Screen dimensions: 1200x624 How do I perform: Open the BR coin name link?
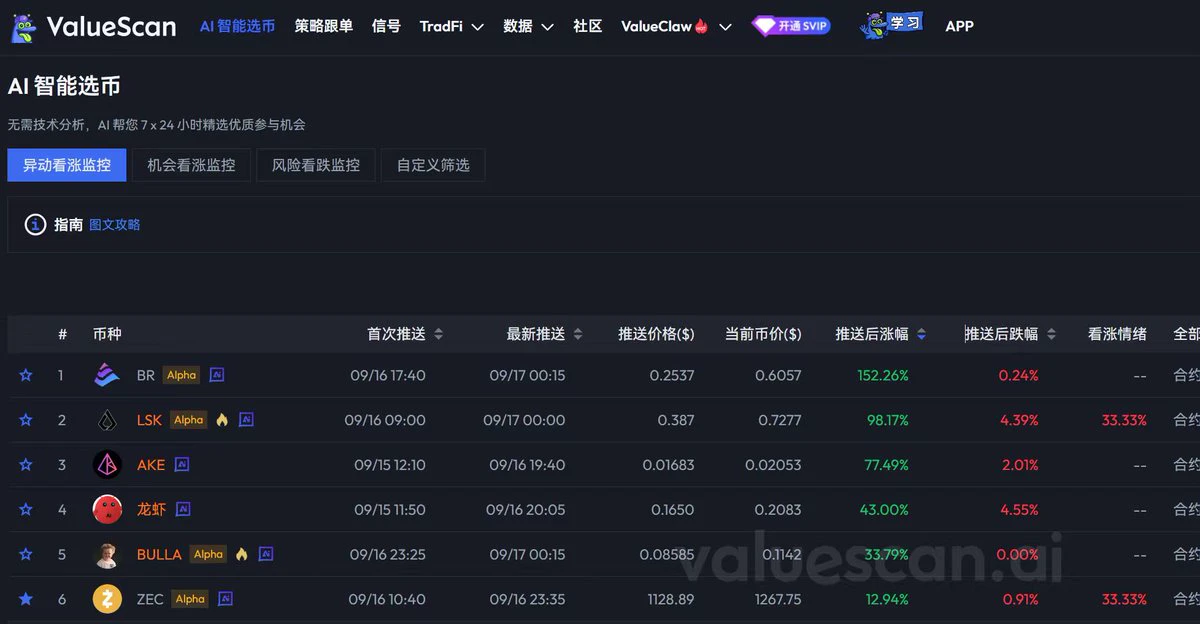tap(146, 375)
